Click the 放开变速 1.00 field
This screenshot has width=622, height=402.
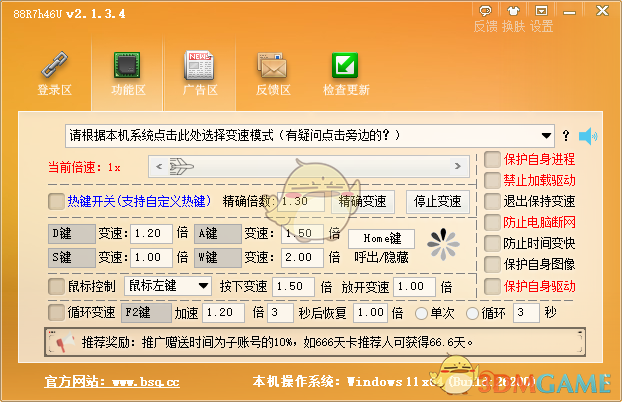415,287
